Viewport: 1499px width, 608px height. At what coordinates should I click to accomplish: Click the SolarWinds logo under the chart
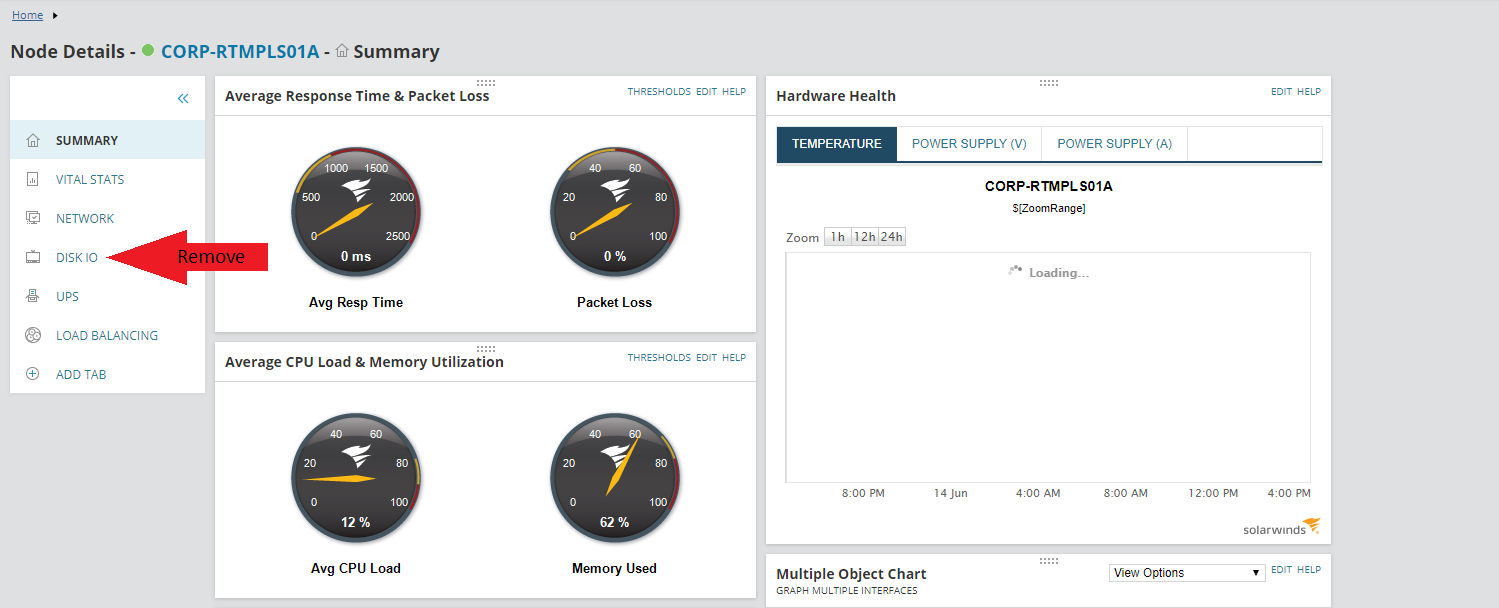click(1283, 526)
